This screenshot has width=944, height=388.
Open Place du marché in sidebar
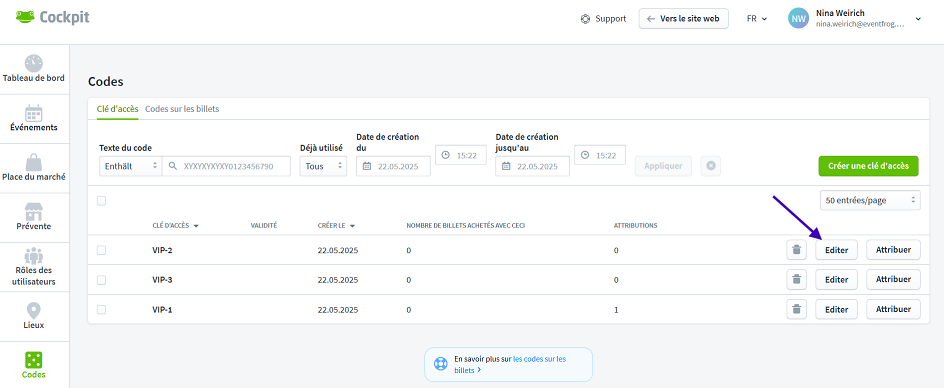point(34,168)
